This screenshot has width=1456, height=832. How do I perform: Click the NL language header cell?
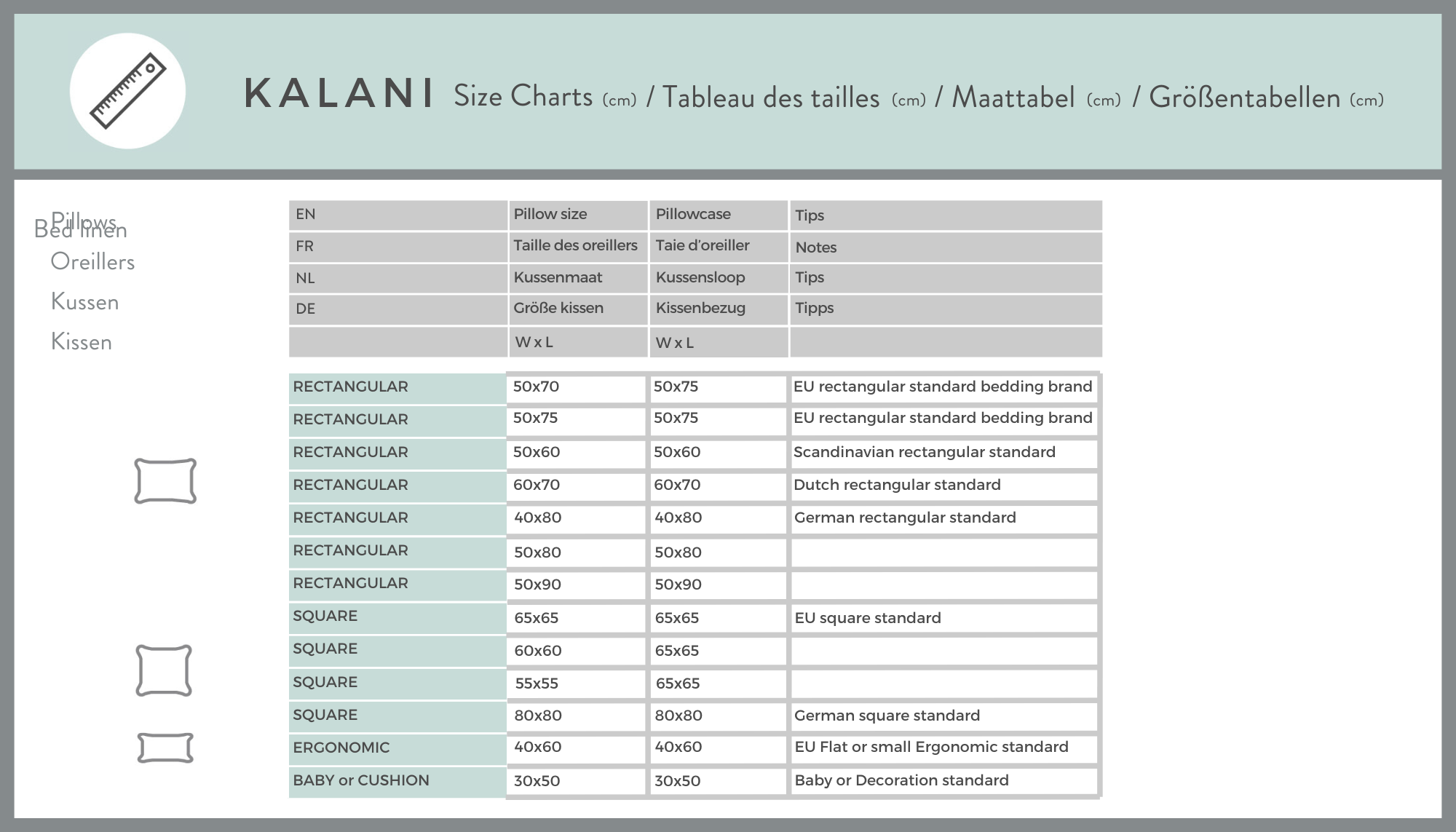coord(398,278)
